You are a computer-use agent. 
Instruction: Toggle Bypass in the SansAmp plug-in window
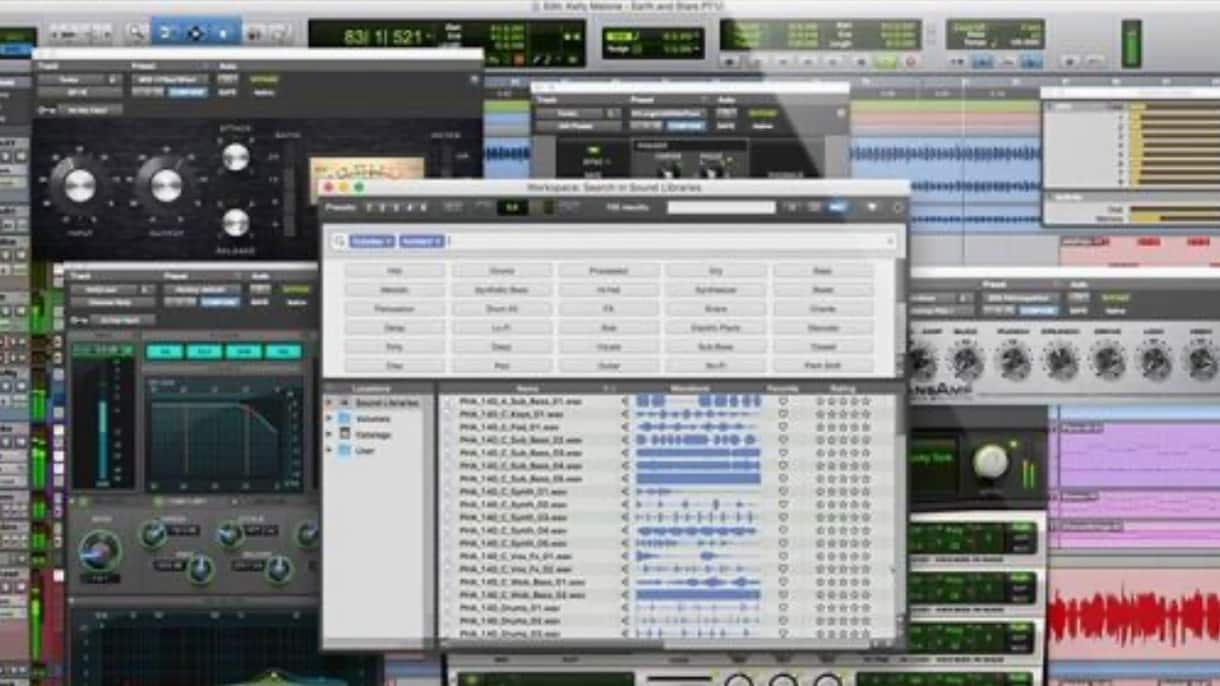tap(1115, 297)
